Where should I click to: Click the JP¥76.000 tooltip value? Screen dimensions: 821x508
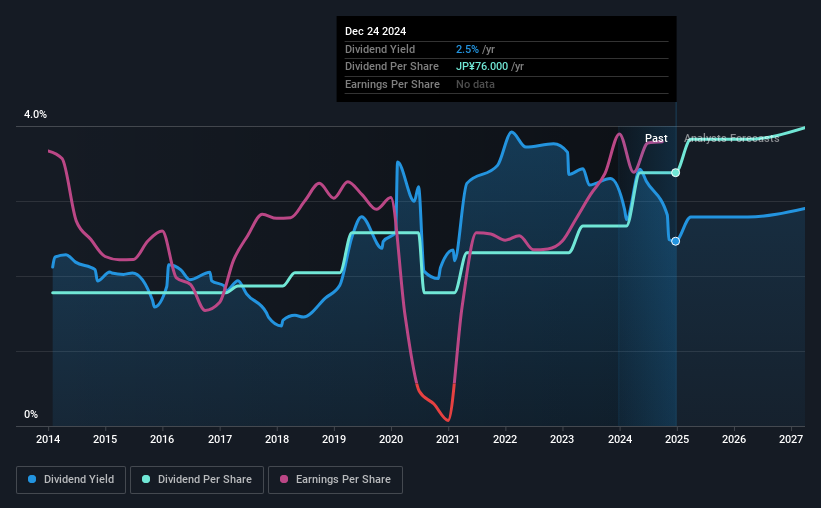[482, 67]
